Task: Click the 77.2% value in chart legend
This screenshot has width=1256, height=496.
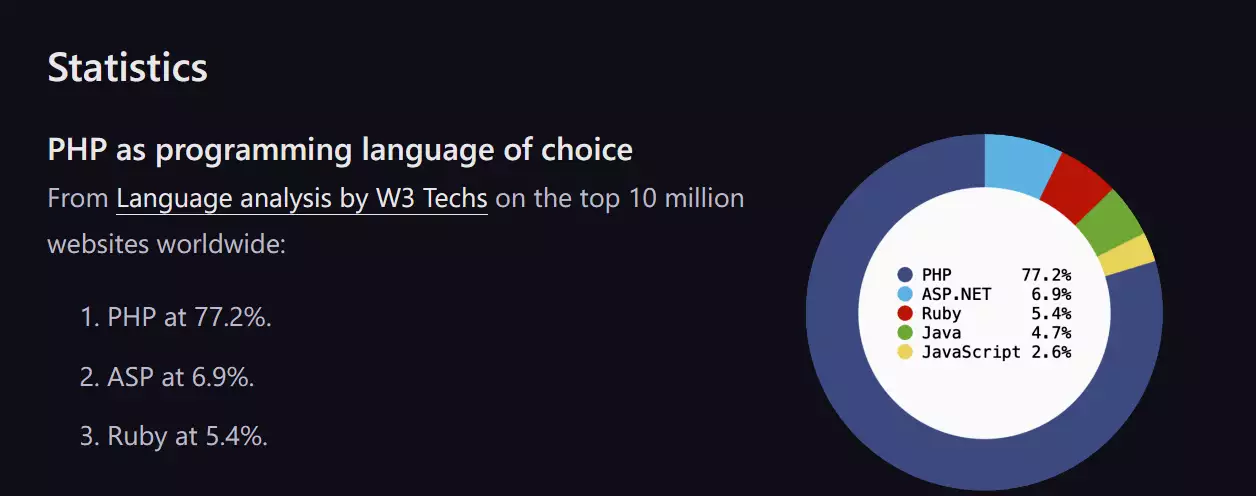Action: click(1046, 274)
